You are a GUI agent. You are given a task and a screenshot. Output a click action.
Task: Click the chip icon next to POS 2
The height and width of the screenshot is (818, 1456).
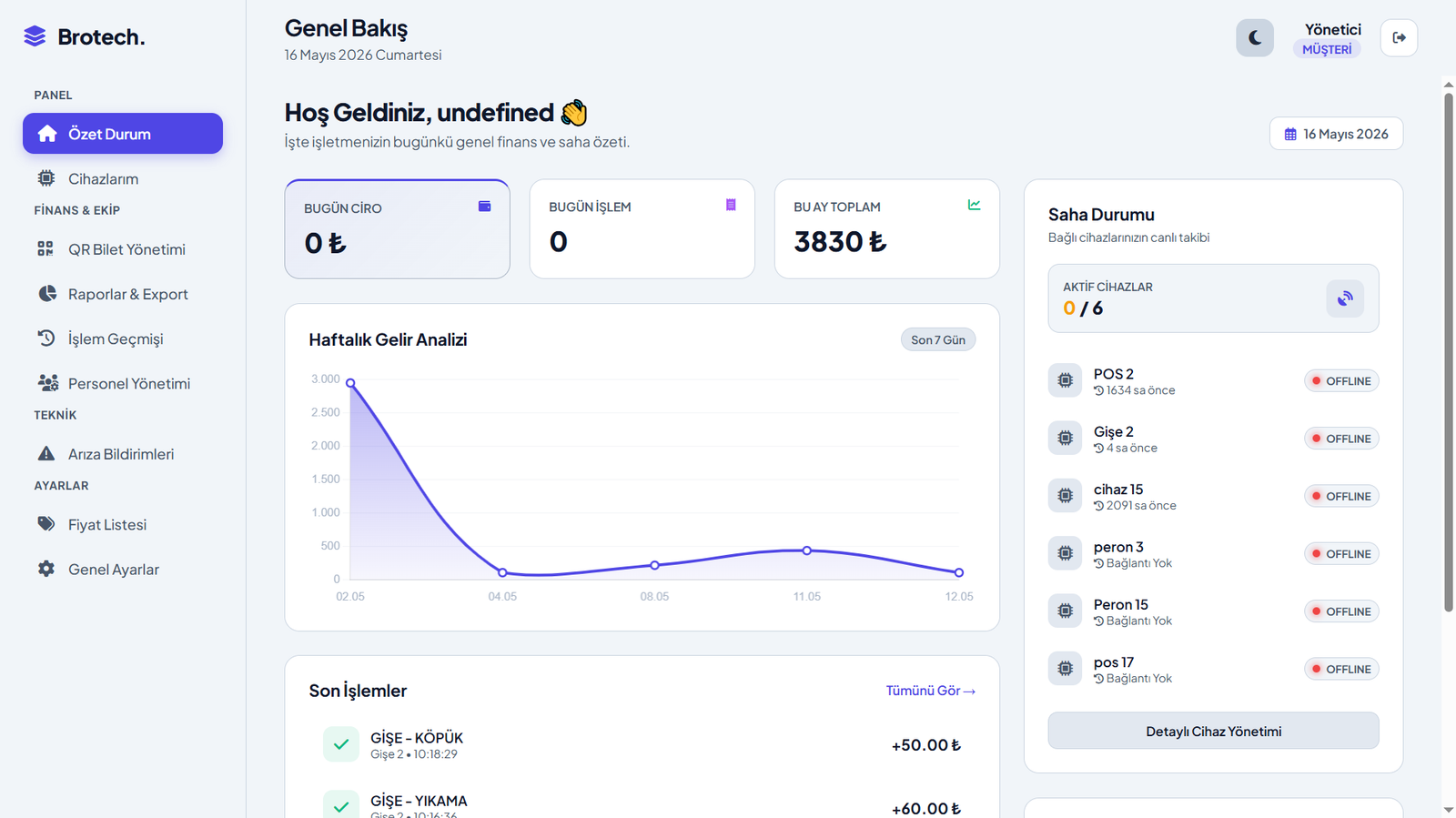pyautogui.click(x=1065, y=380)
